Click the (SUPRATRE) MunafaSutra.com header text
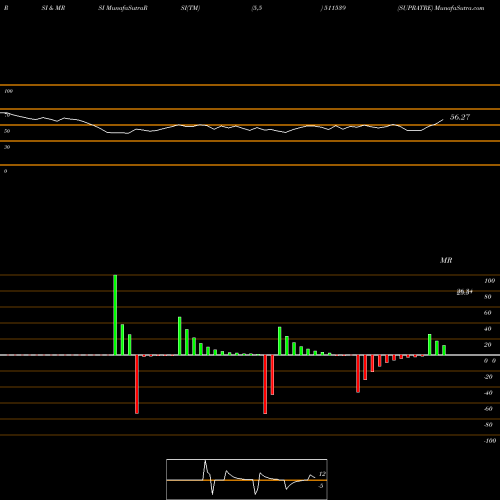Screen dimensions: 500x500 click(441, 8)
